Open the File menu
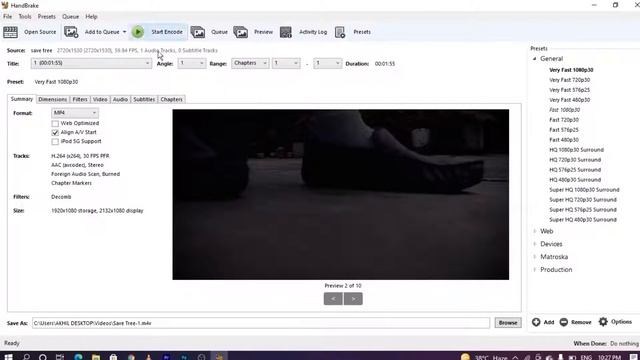The image size is (640, 360). tap(7, 17)
